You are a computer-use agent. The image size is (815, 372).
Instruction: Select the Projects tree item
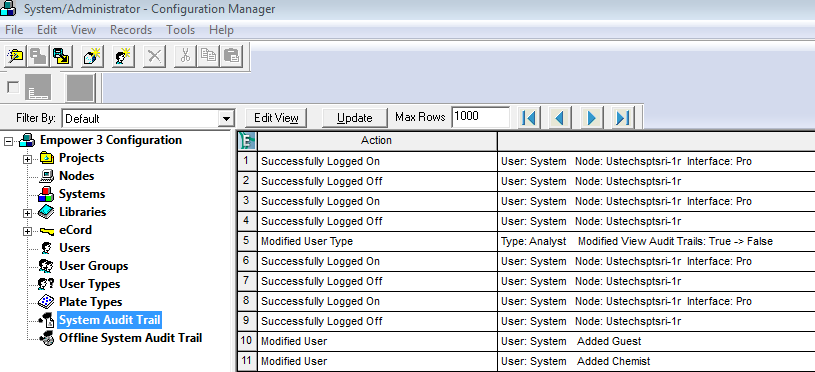pos(82,158)
